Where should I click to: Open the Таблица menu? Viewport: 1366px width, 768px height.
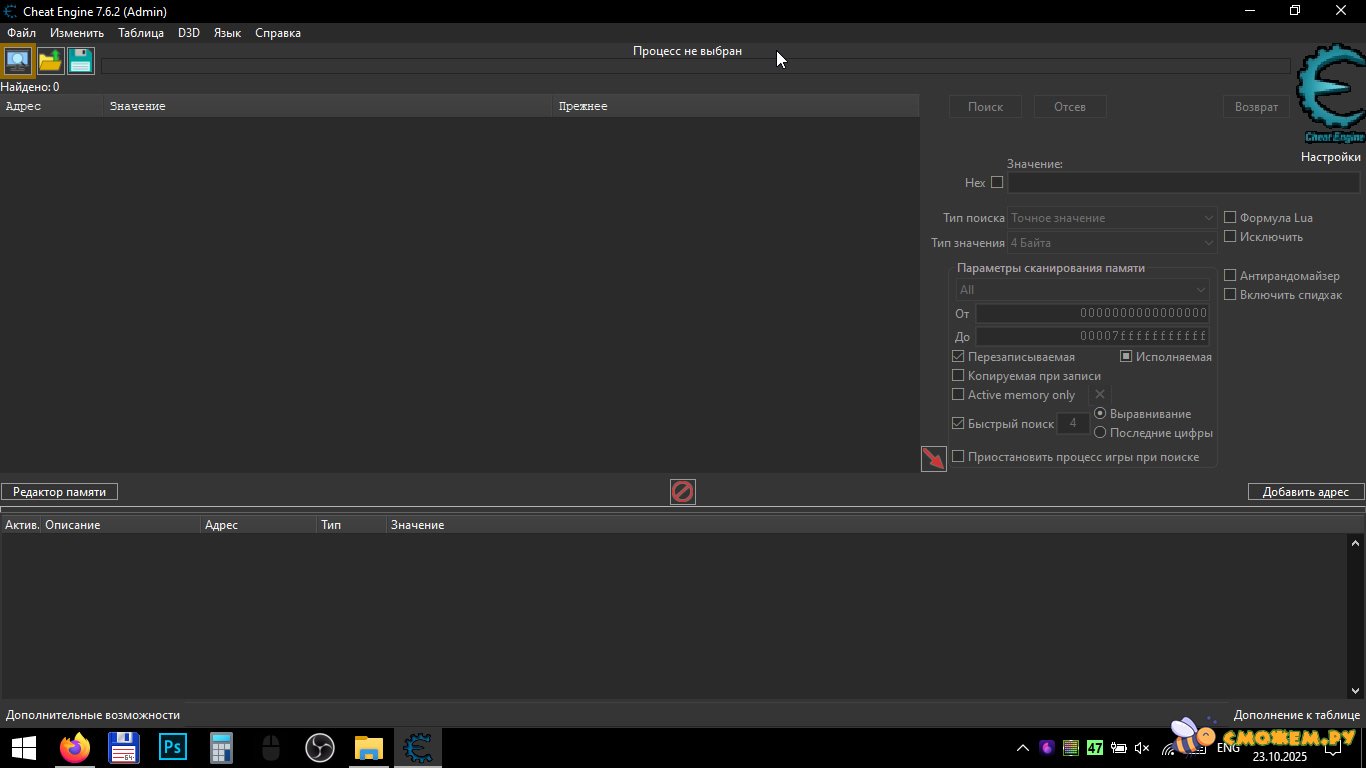(141, 33)
